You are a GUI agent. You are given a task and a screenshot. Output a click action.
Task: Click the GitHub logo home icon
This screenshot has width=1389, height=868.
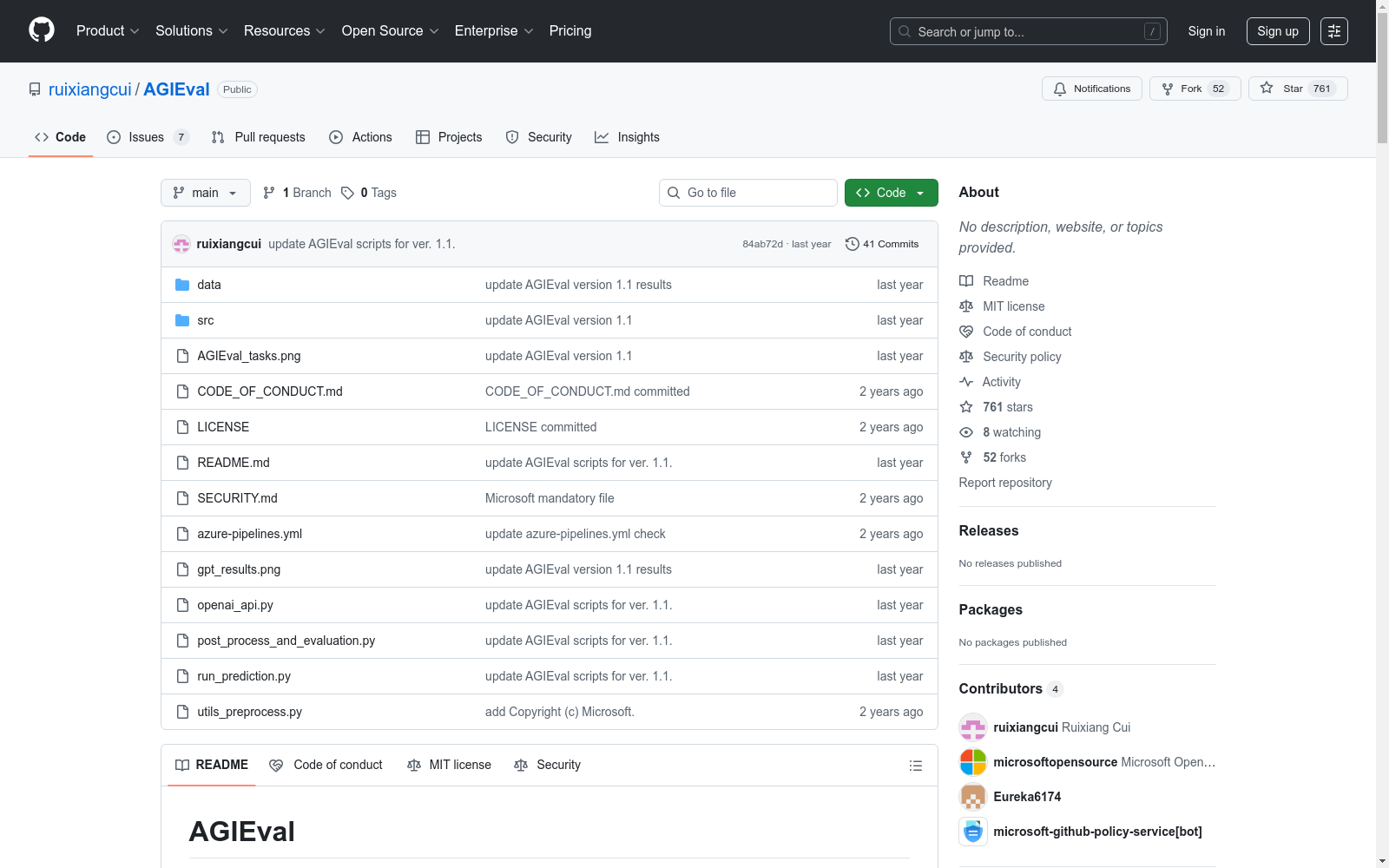42,30
